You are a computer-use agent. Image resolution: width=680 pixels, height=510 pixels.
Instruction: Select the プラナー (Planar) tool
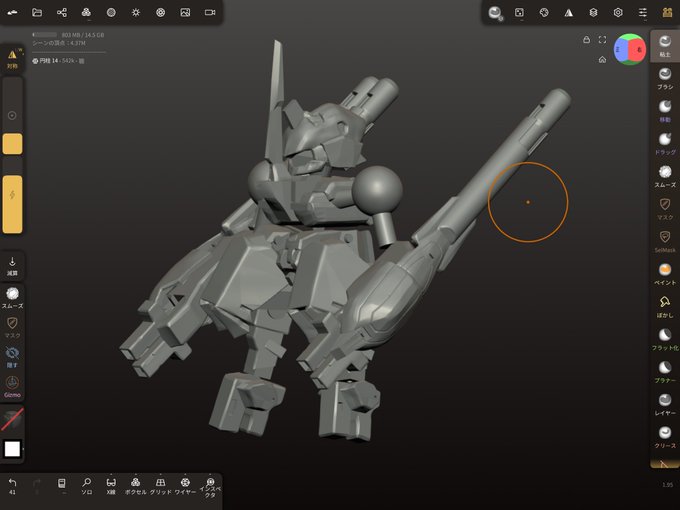pyautogui.click(x=665, y=372)
